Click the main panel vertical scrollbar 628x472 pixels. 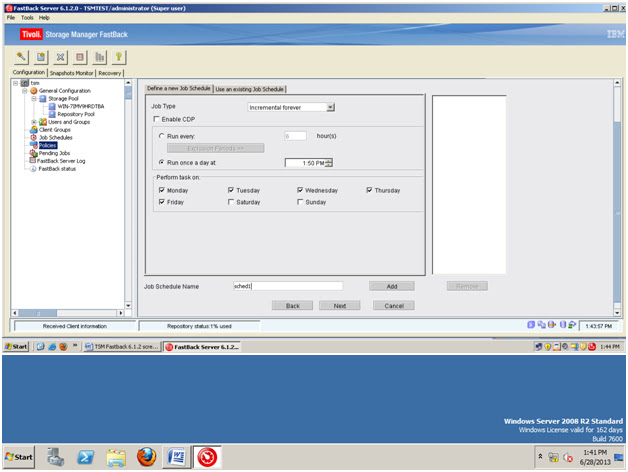coord(617,198)
